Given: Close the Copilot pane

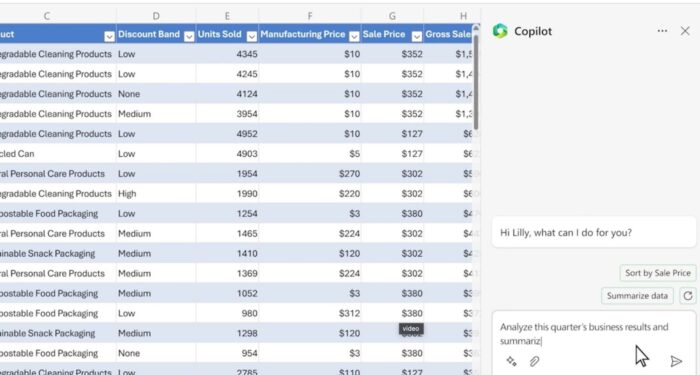Looking at the screenshot, I should tap(685, 31).
